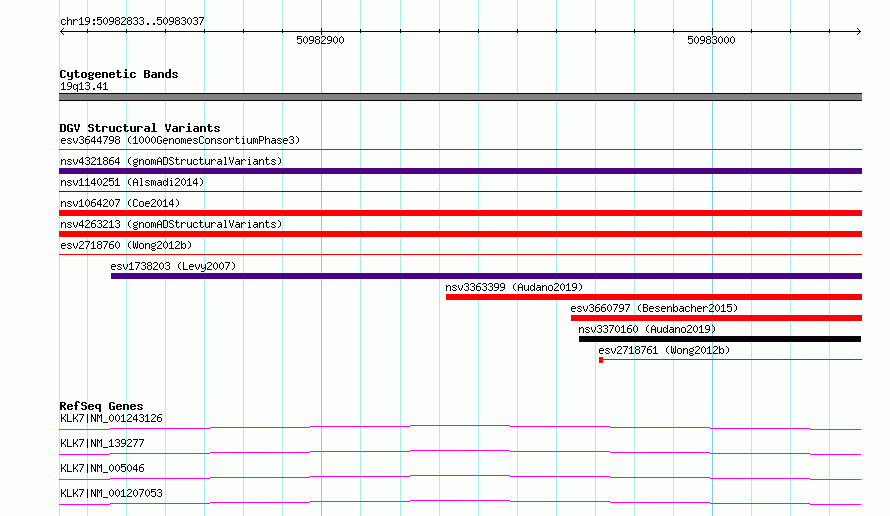The width and height of the screenshot is (890, 516).
Task: Click the 50983000 ruler position label
Action: (x=711, y=40)
